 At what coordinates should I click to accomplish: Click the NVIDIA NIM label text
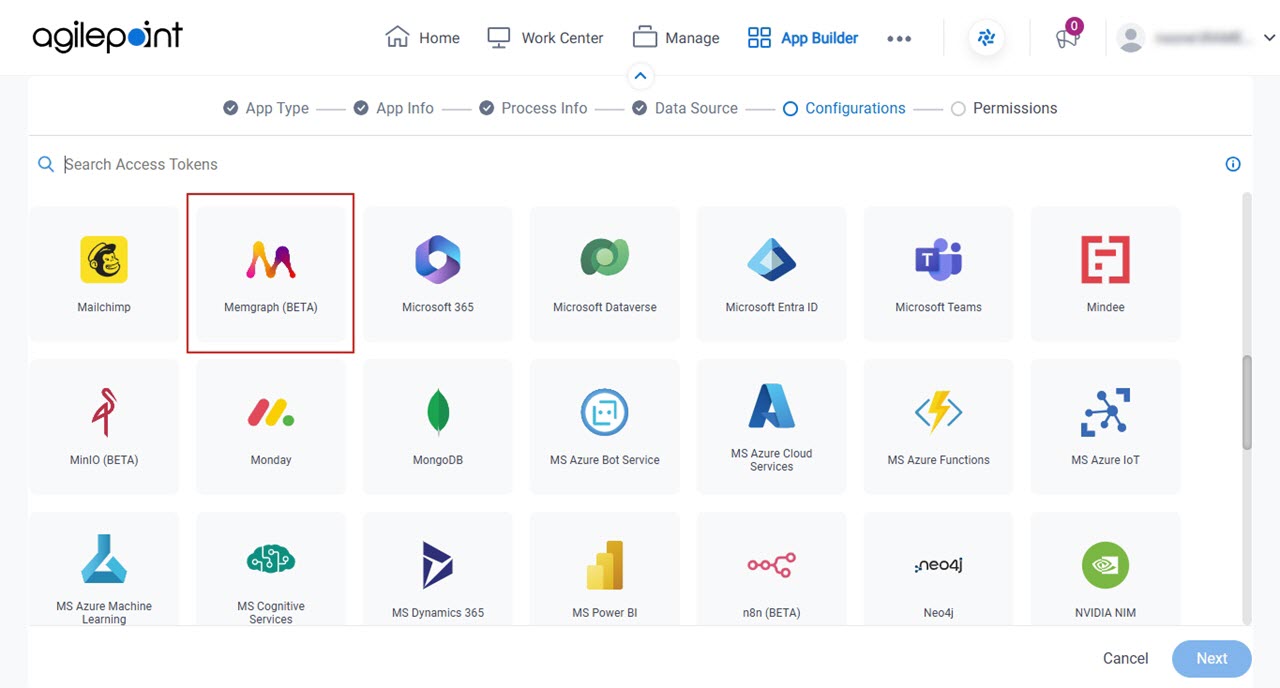point(1105,612)
